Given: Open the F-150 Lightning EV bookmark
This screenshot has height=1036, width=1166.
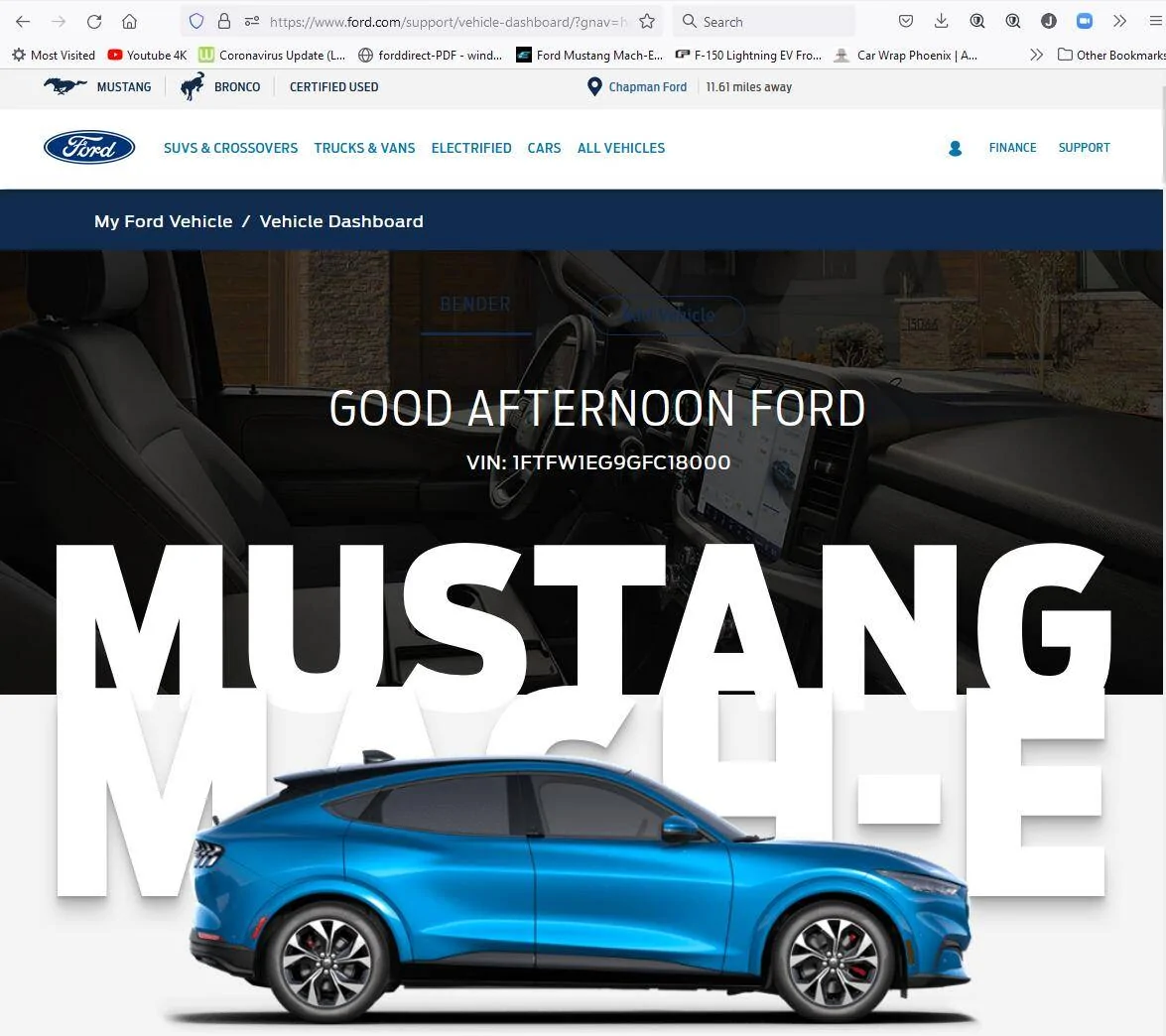Looking at the screenshot, I should tap(748, 55).
